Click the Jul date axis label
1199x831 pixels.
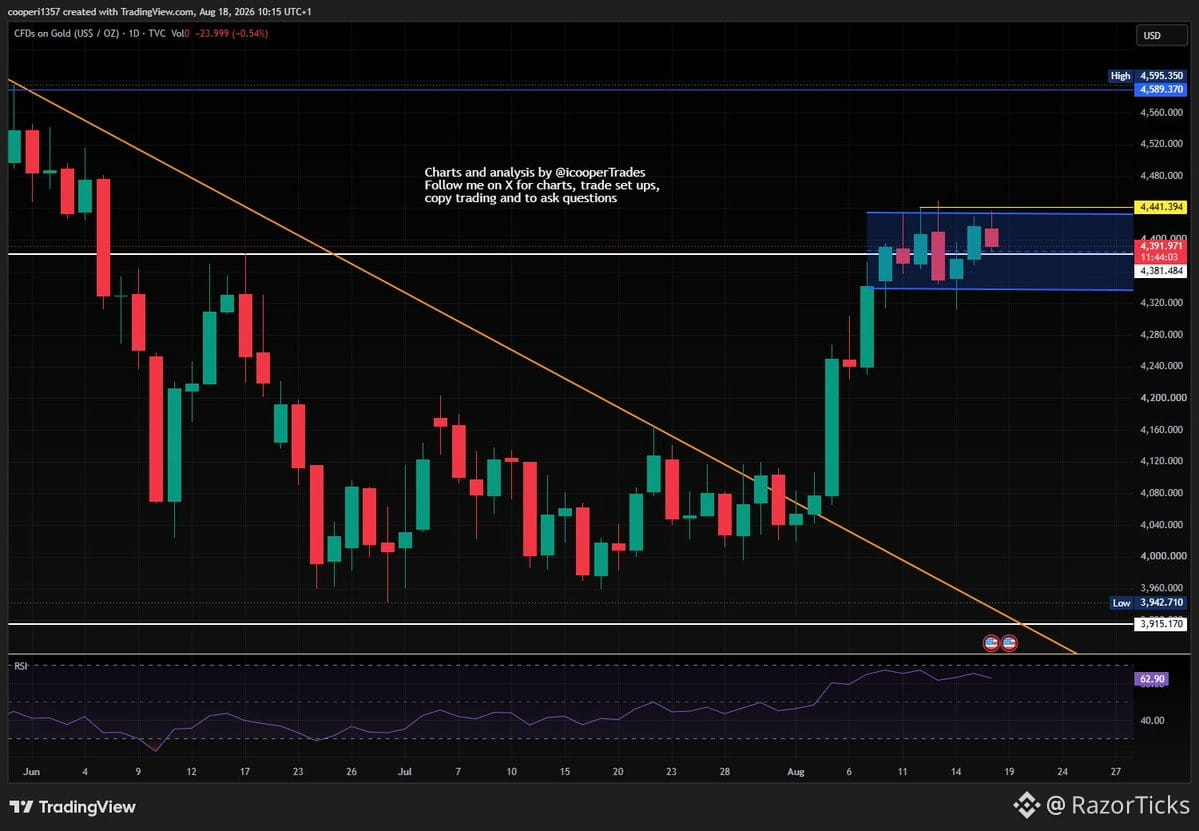click(405, 771)
